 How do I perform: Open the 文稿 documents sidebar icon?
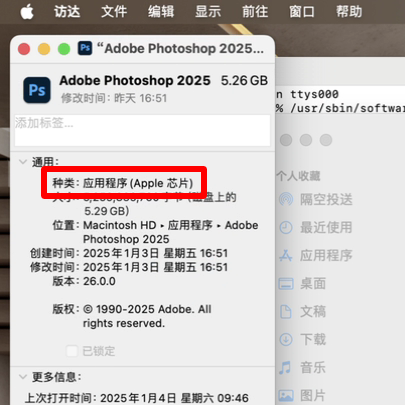286,312
